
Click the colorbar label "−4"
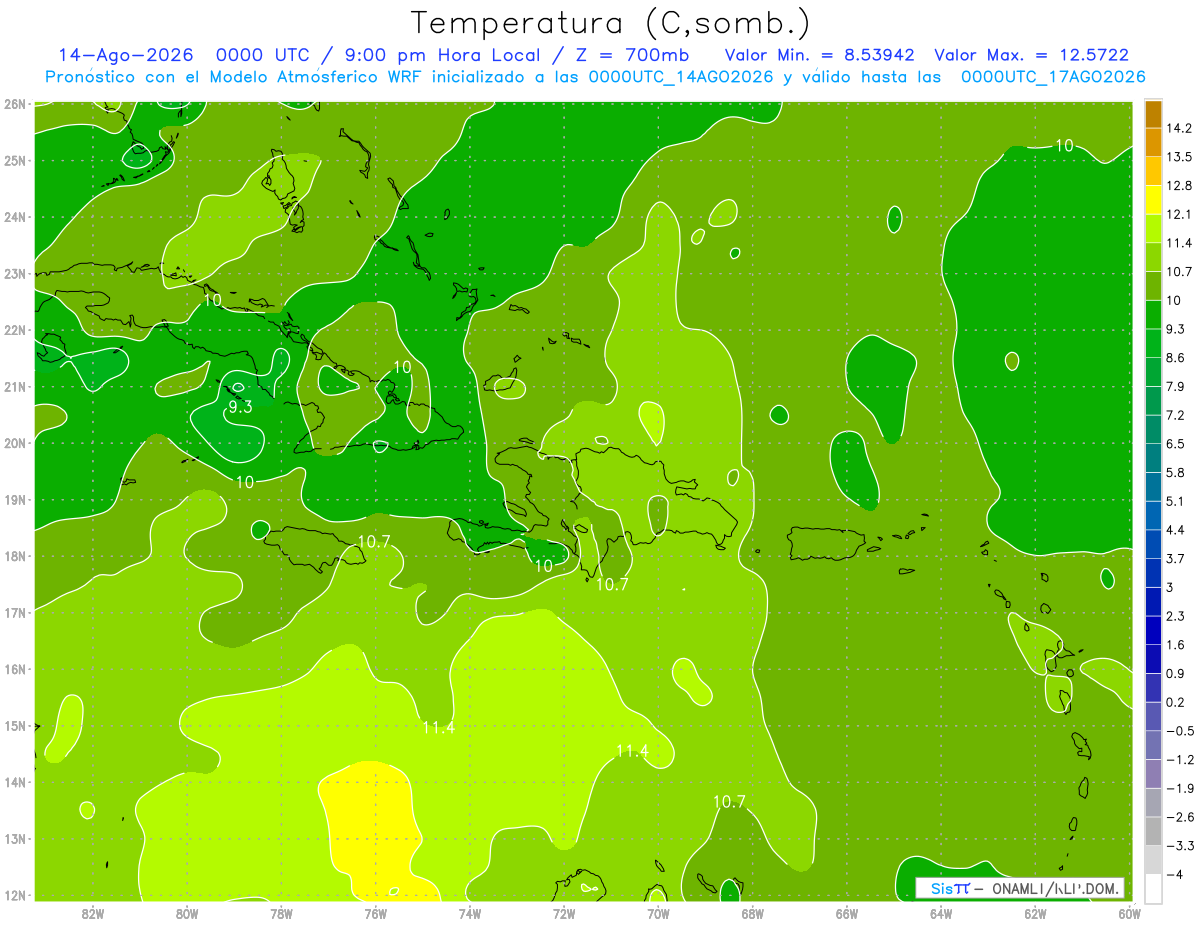tap(1176, 874)
